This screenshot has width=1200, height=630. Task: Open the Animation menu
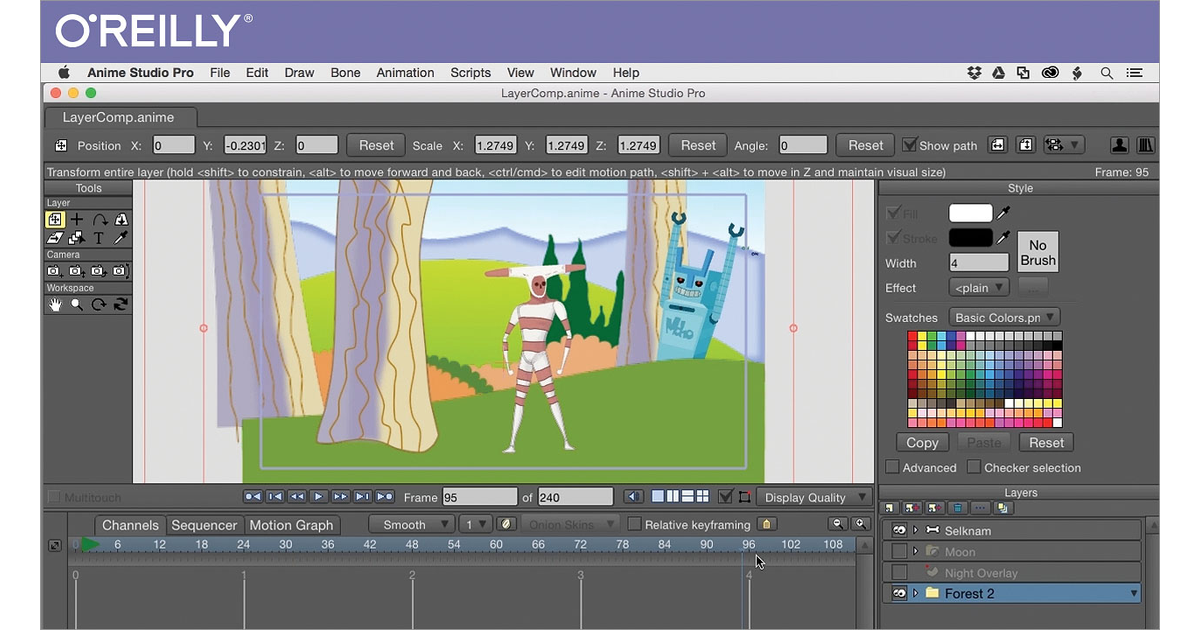[405, 73]
